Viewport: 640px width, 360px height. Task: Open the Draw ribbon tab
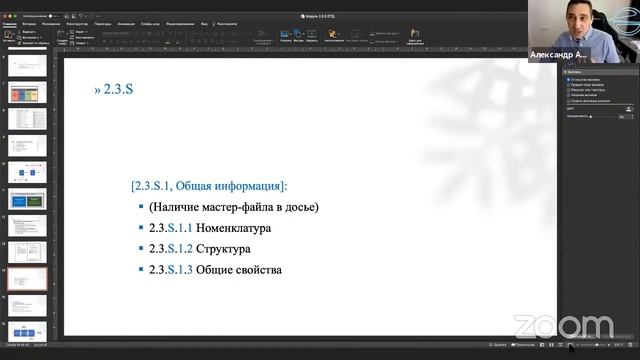[51, 24]
